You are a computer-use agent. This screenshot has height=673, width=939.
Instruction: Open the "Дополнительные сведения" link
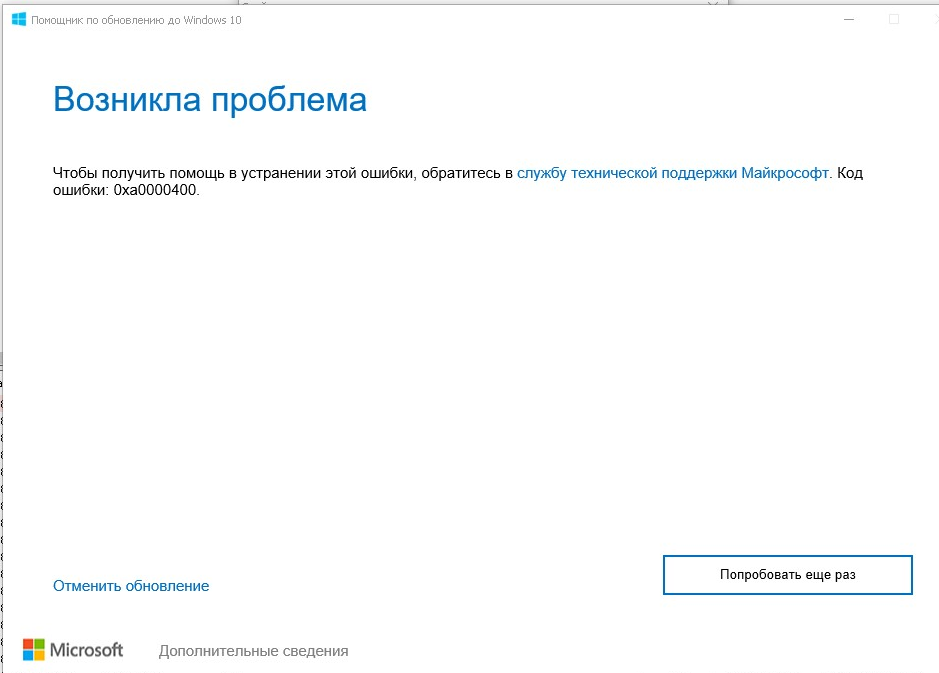tap(253, 651)
